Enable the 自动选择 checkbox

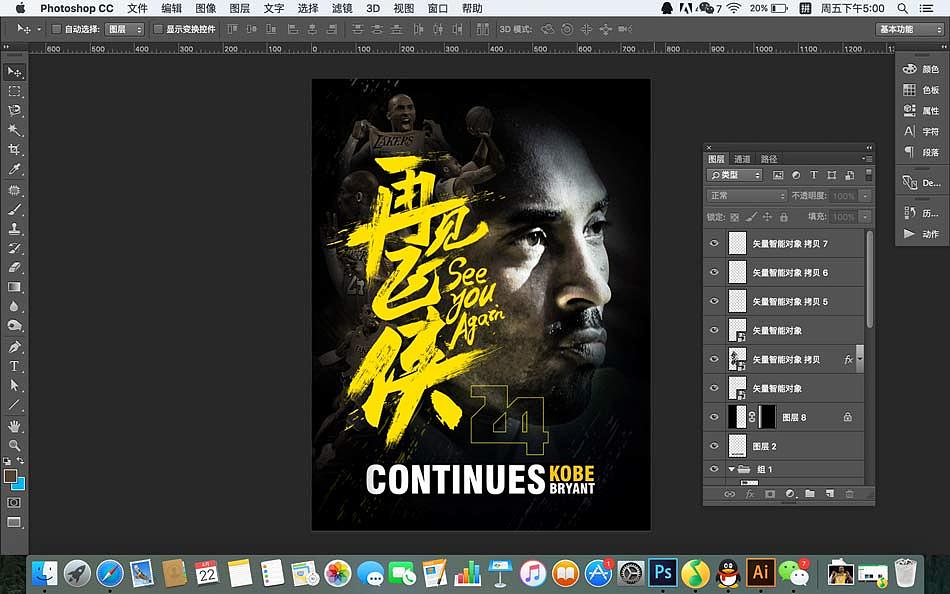tap(56, 29)
